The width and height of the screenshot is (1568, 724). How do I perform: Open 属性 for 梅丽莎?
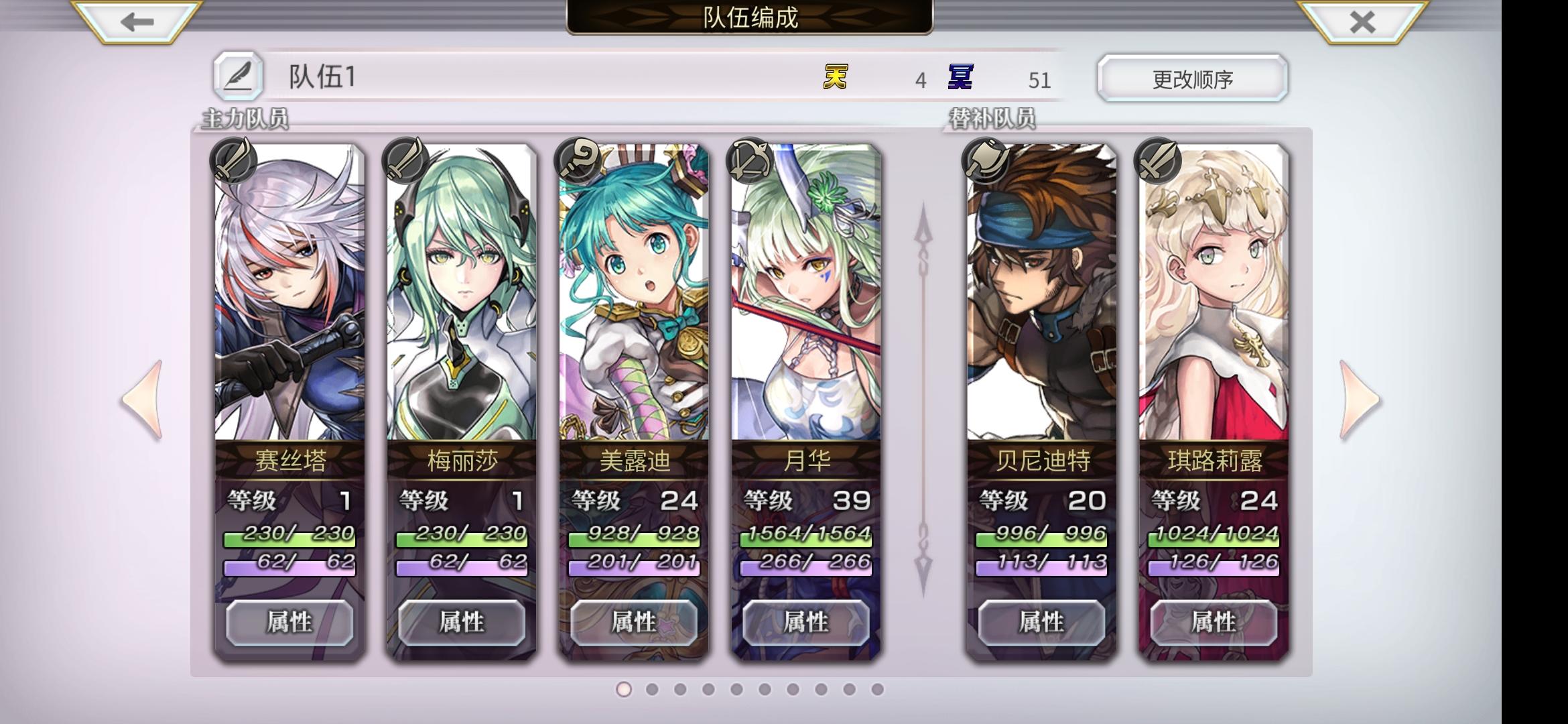coord(462,622)
